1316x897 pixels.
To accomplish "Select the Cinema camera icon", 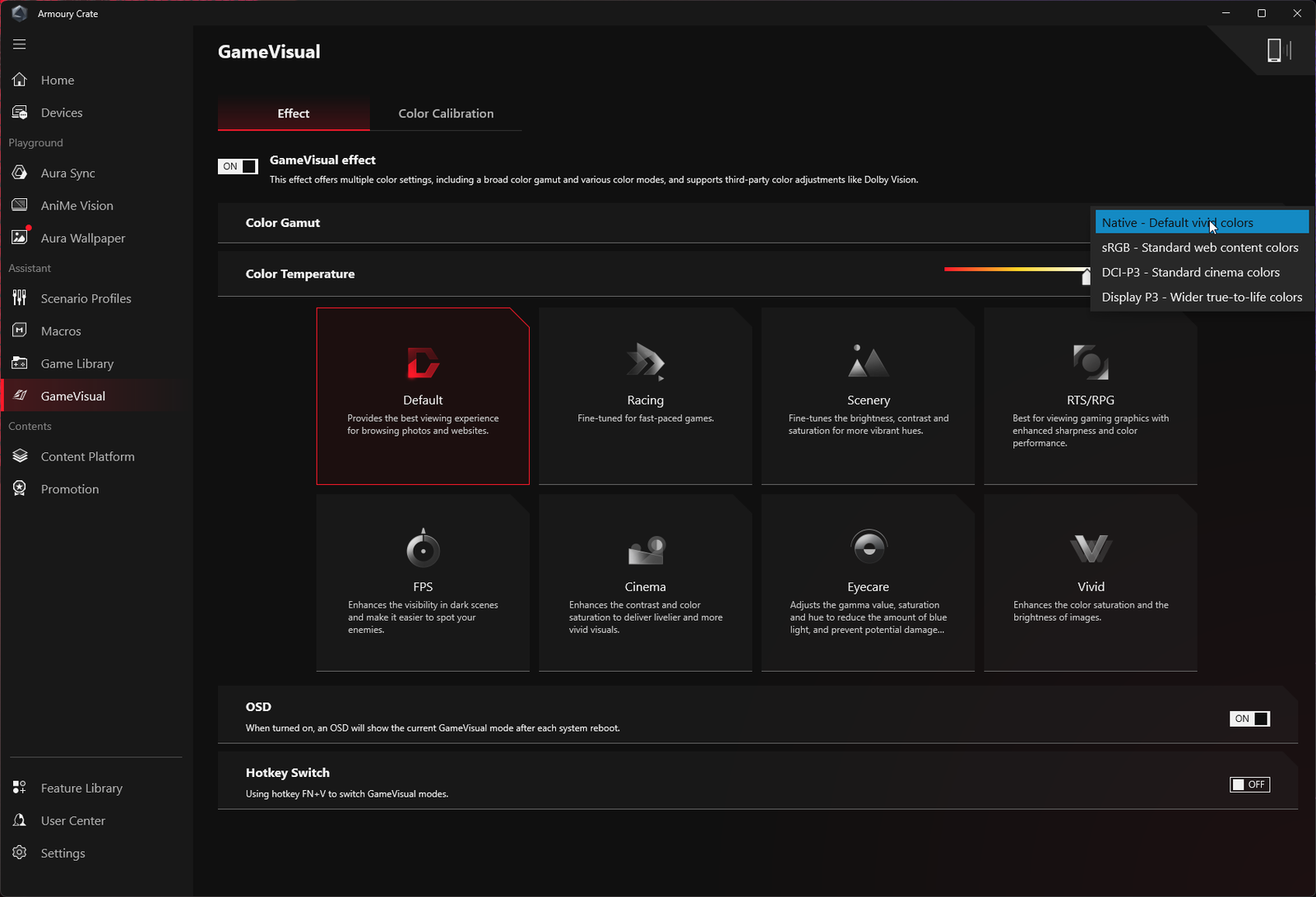I will pyautogui.click(x=646, y=550).
